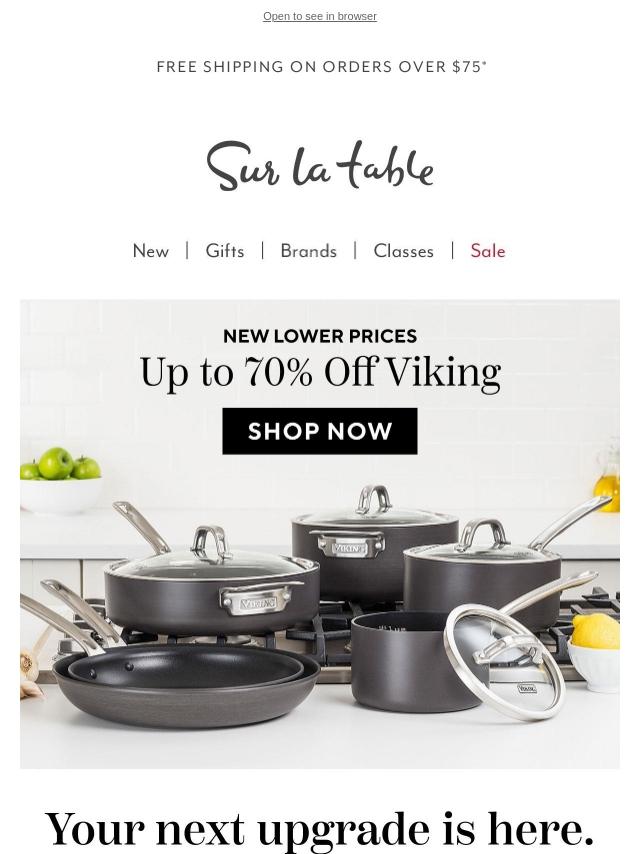Click the covered saucepan on right burner
This screenshot has width=640, height=854.
pyautogui.click(x=482, y=577)
